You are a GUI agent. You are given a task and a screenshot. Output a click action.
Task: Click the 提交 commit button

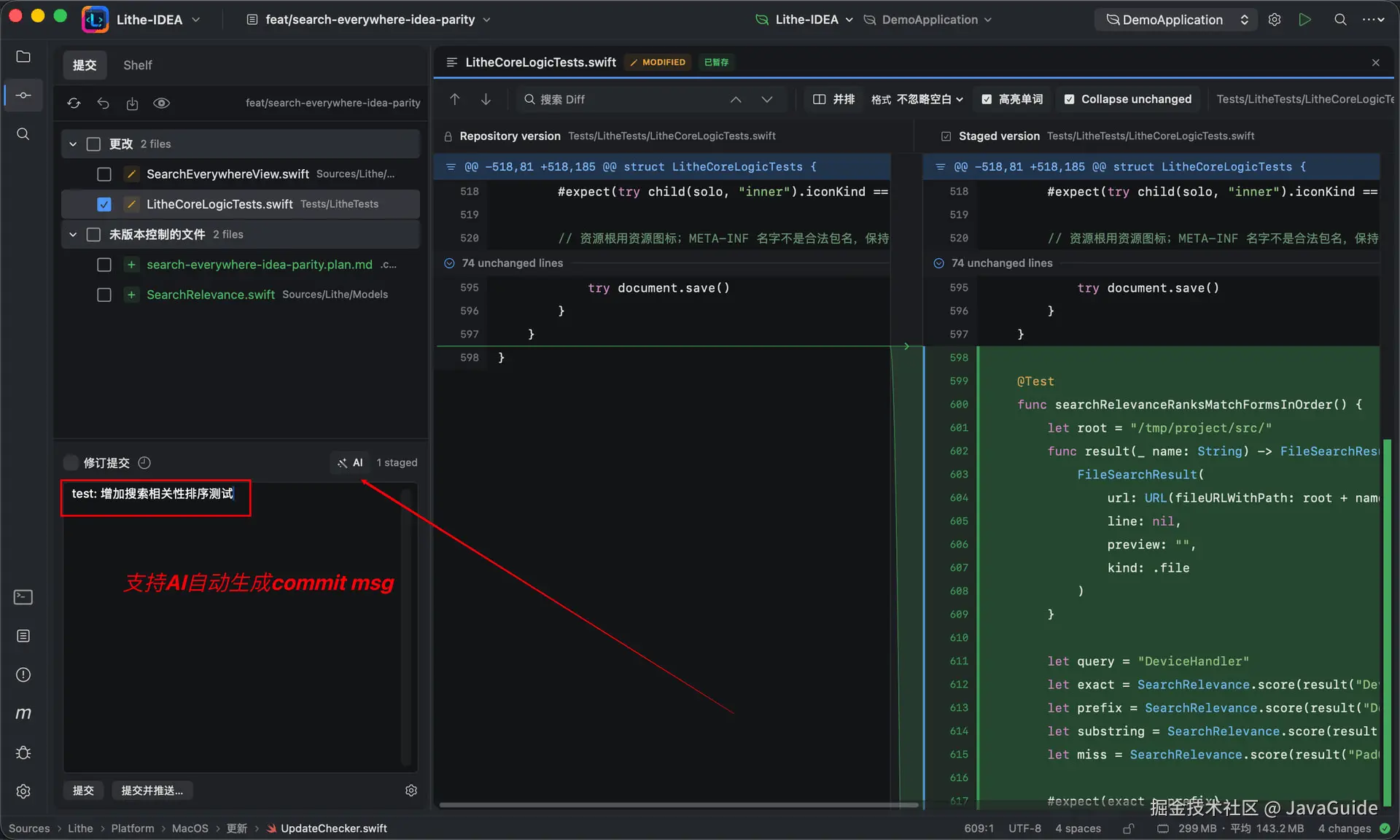click(83, 790)
